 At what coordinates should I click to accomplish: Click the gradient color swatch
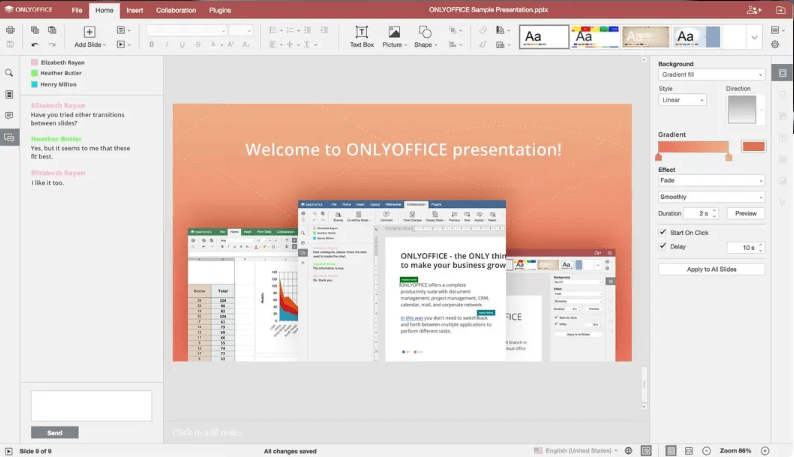(x=753, y=147)
